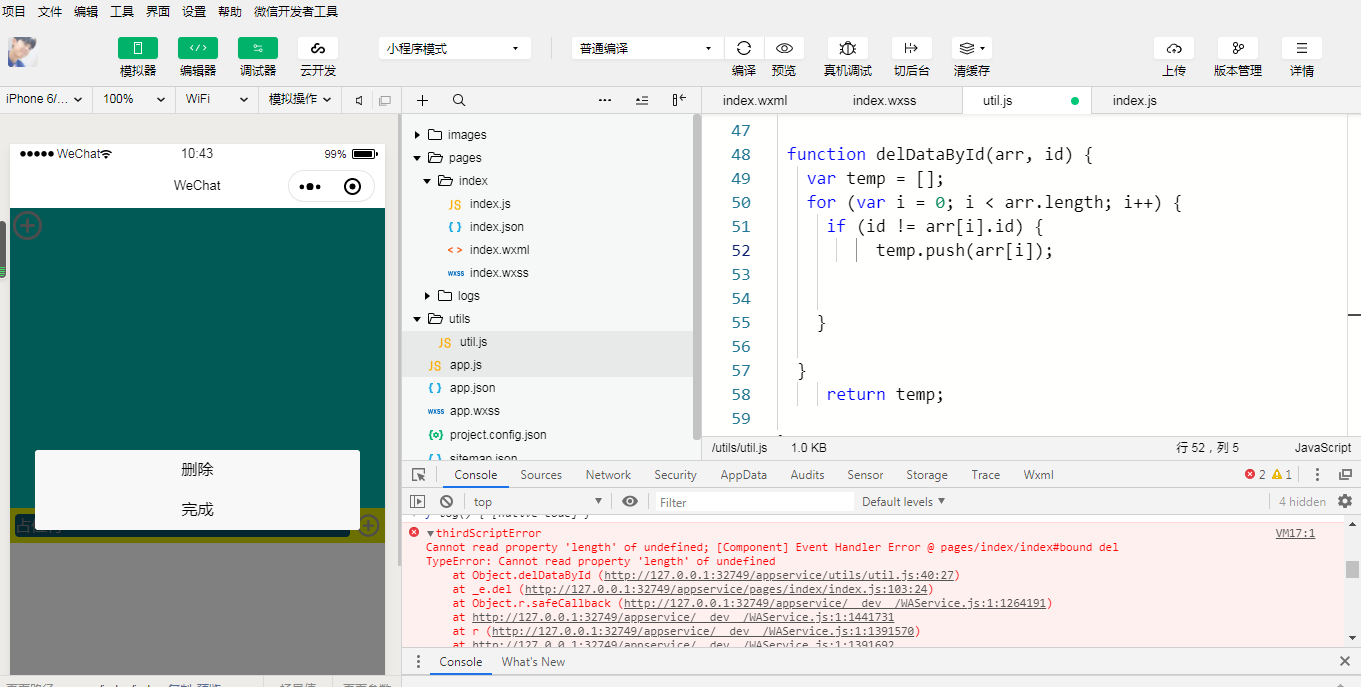Open the 普通编译 compile mode dropdown
Image resolution: width=1361 pixels, height=687 pixels.
pos(647,48)
